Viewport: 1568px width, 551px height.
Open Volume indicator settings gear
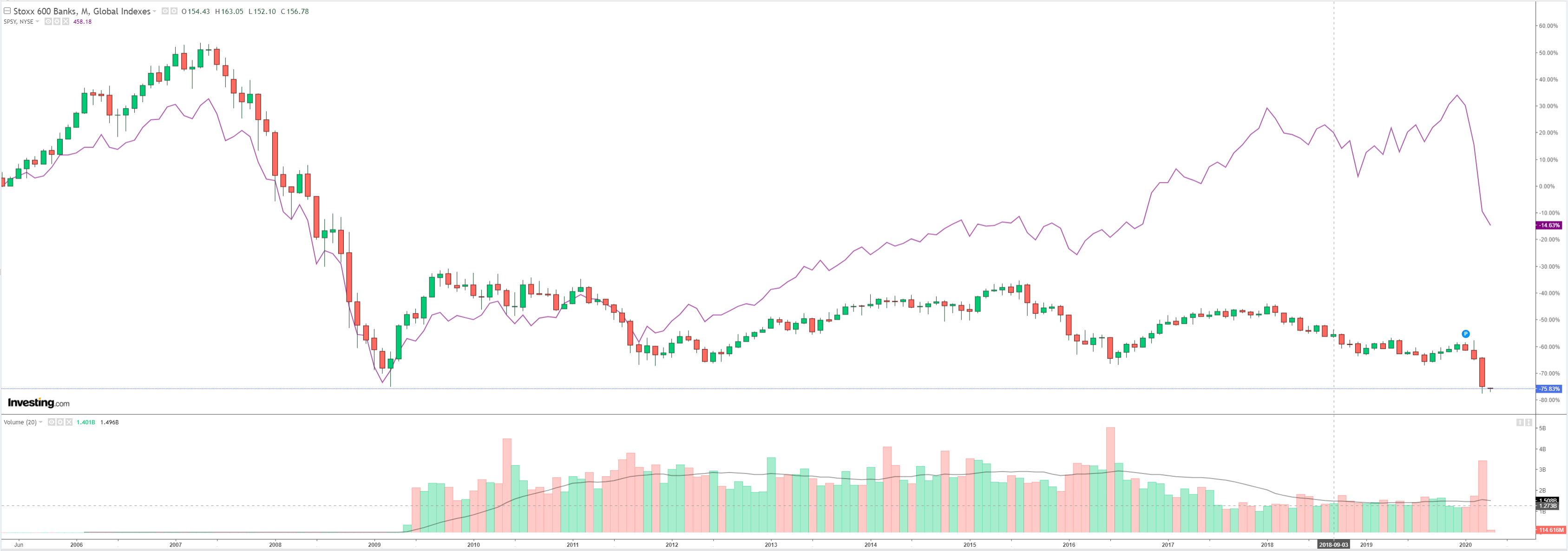59,422
